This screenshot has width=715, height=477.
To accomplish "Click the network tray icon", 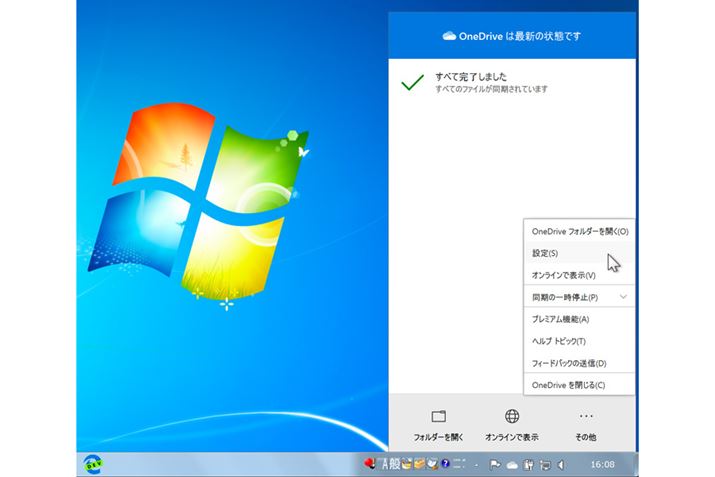I will (545, 465).
